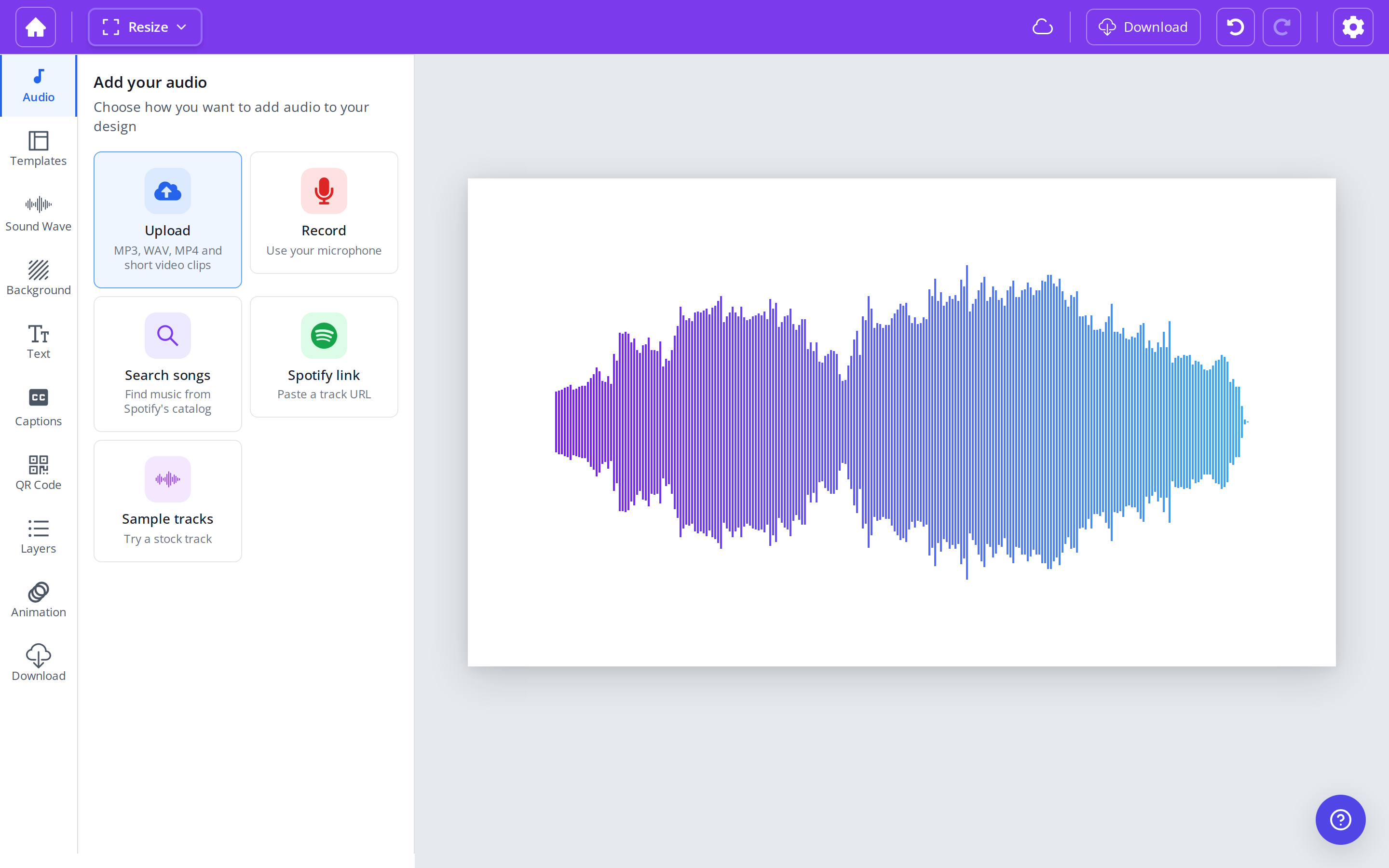The image size is (1389, 868).
Task: Open the Sound Wave panel
Action: point(39,214)
